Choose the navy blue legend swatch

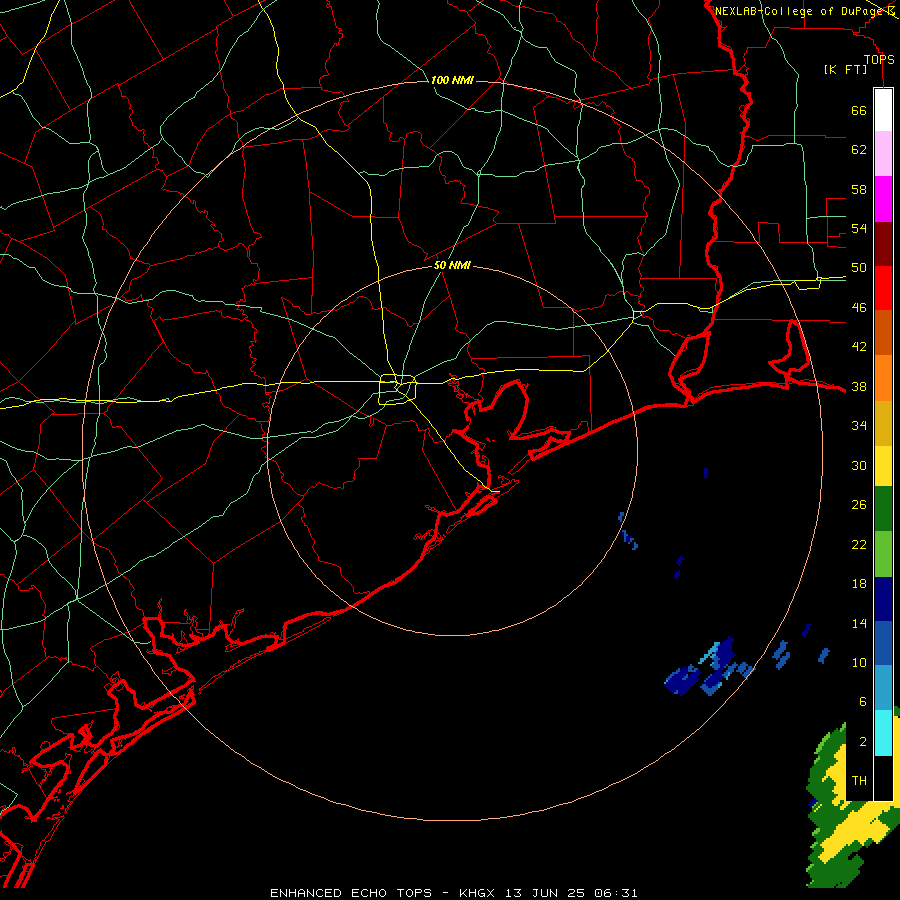pos(883,599)
